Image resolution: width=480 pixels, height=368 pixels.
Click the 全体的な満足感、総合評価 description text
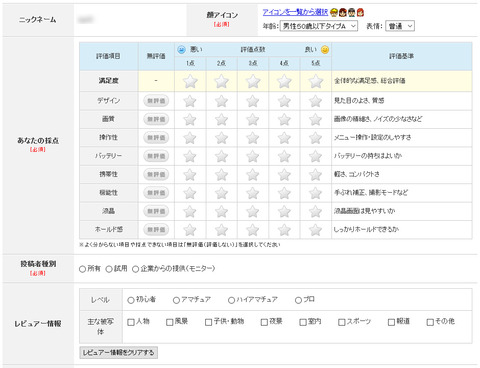pyautogui.click(x=370, y=81)
